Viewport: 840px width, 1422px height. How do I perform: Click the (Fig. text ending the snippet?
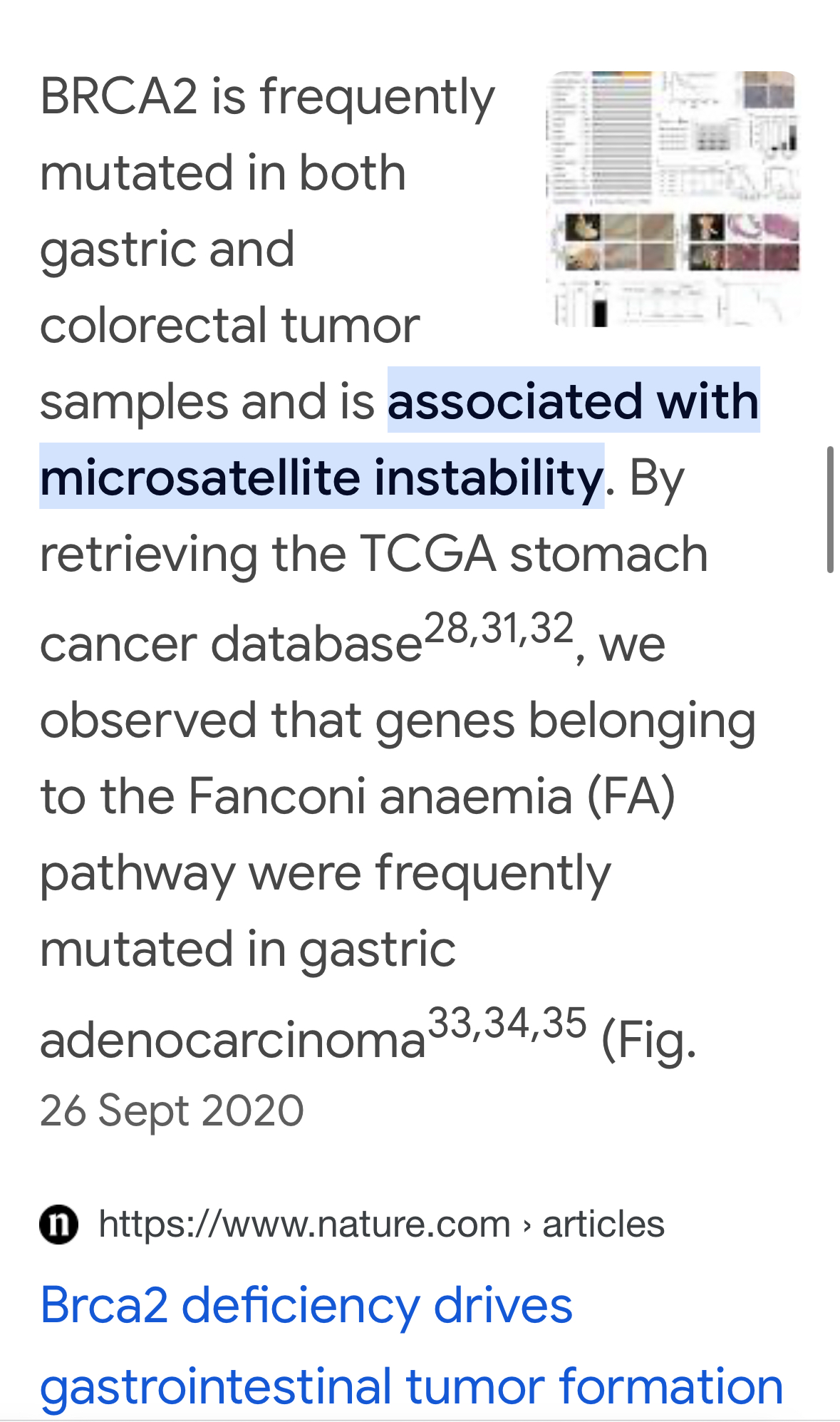point(649,1041)
